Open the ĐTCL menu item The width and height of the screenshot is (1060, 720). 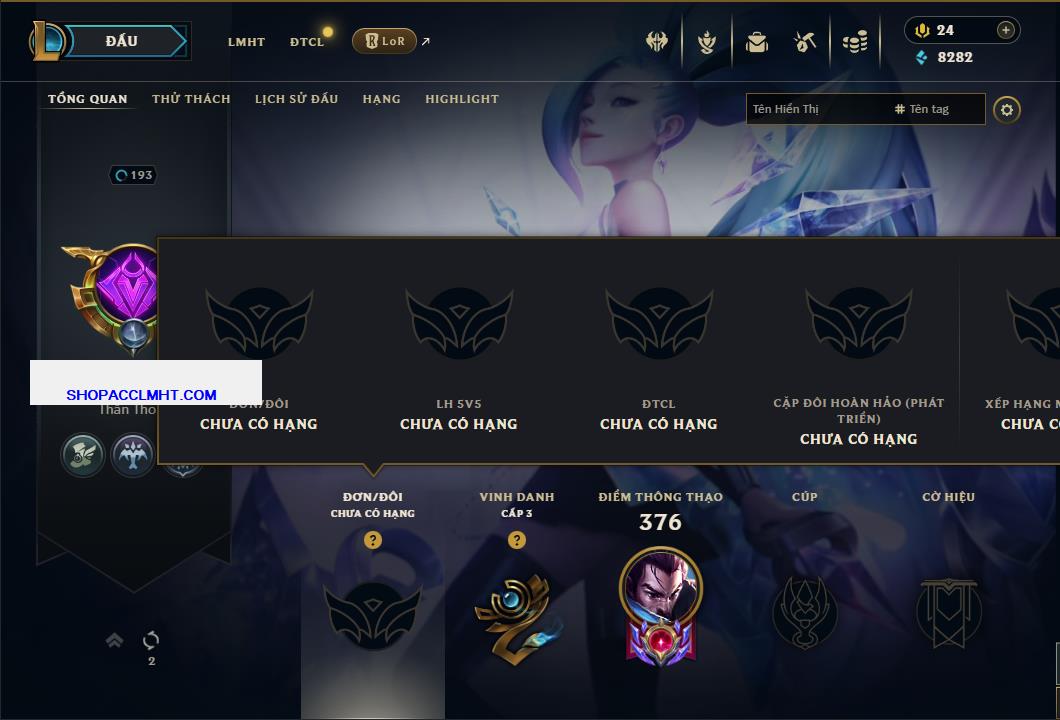[307, 41]
